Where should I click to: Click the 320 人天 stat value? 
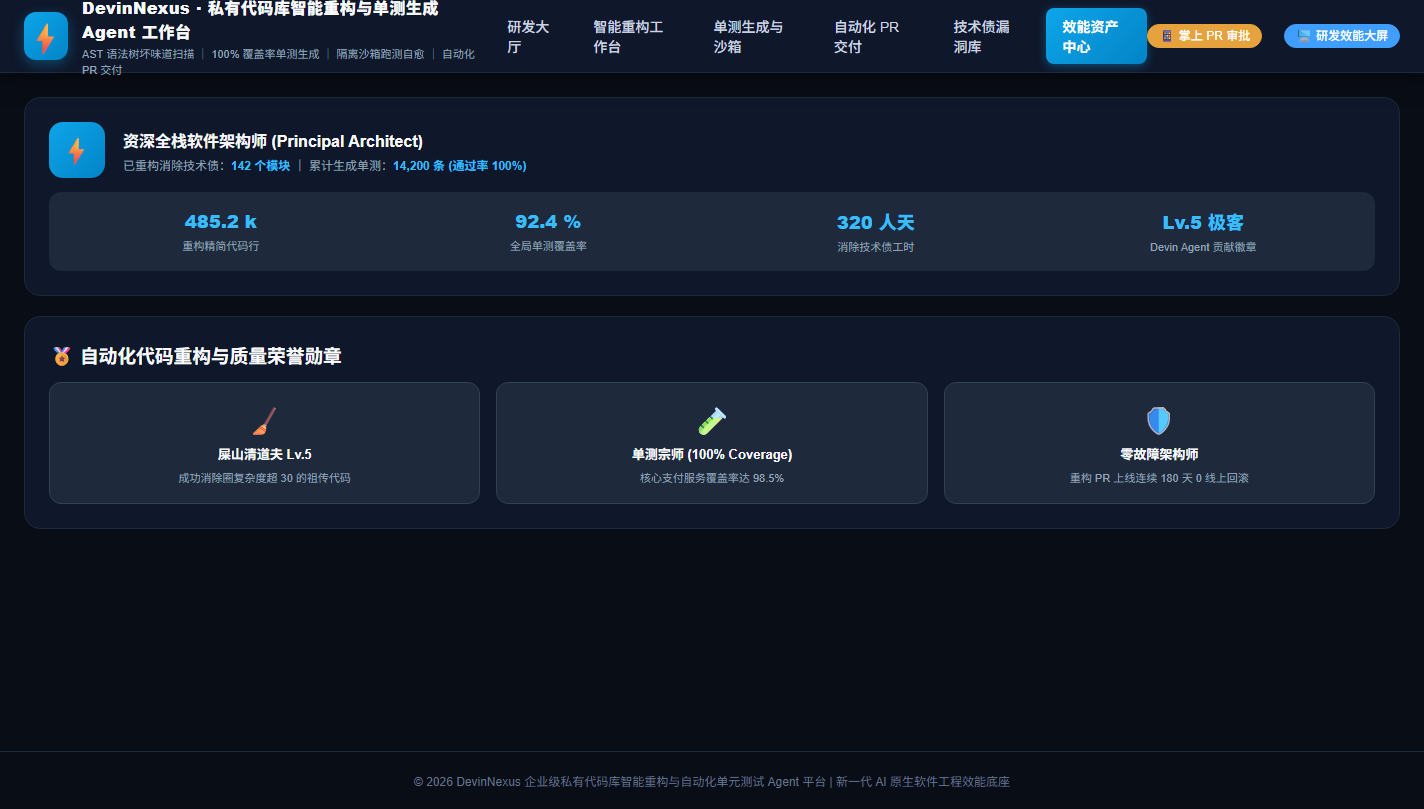click(x=875, y=222)
